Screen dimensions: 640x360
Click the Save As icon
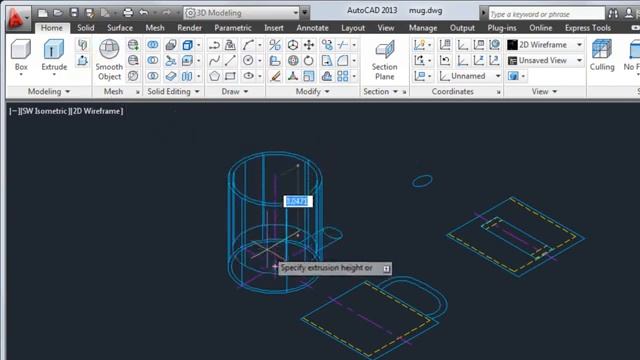(x=89, y=13)
